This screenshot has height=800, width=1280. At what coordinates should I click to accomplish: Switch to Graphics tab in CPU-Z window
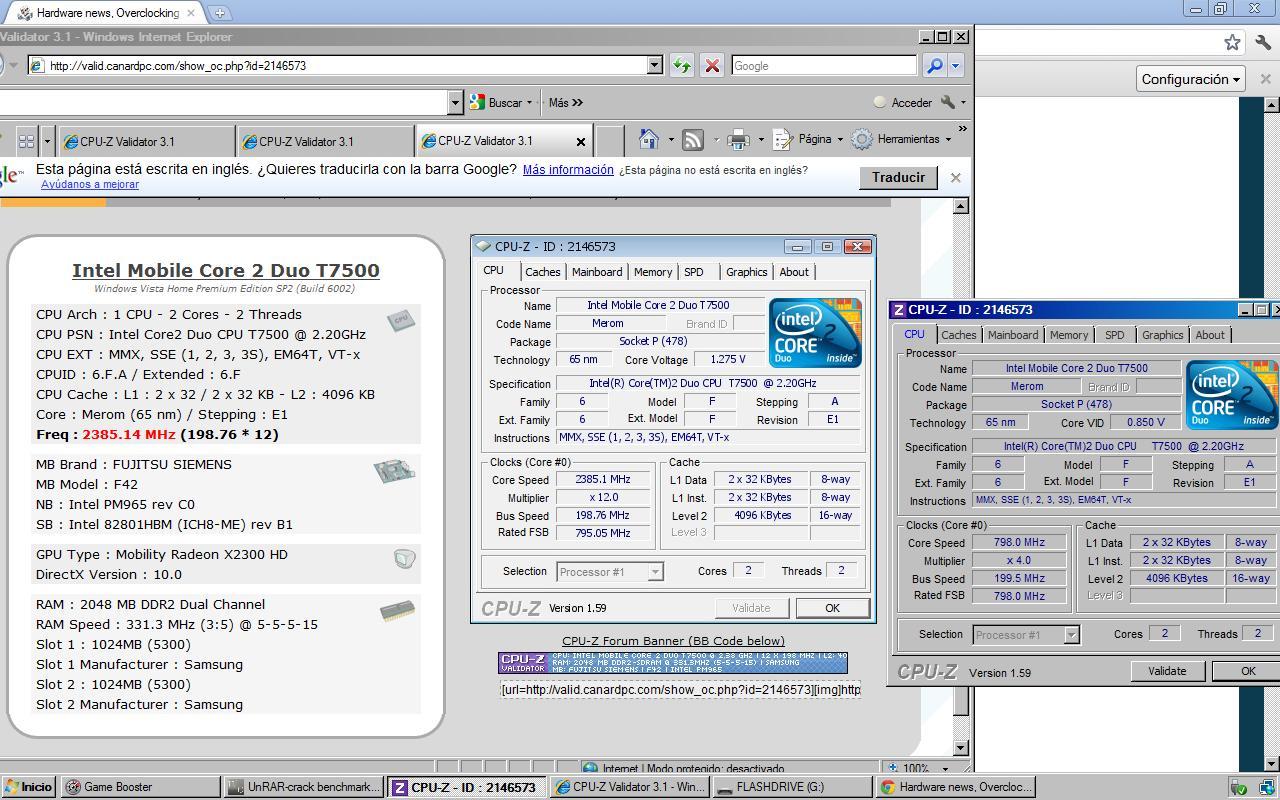[1162, 335]
